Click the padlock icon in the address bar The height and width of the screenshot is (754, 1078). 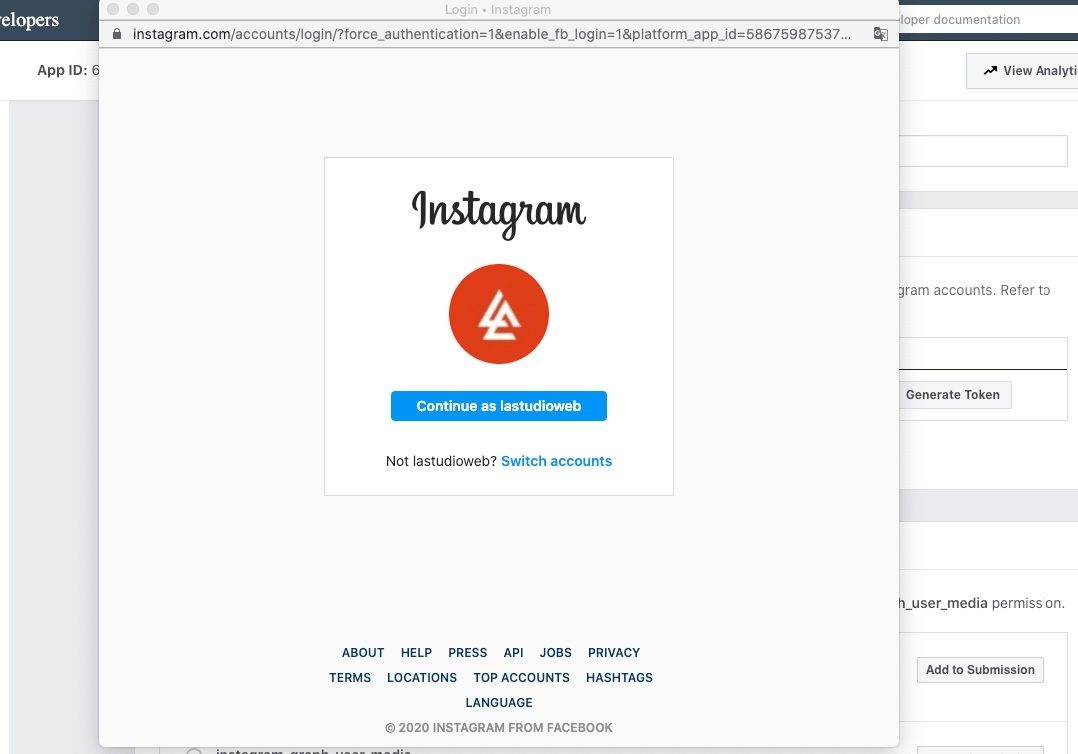point(117,34)
